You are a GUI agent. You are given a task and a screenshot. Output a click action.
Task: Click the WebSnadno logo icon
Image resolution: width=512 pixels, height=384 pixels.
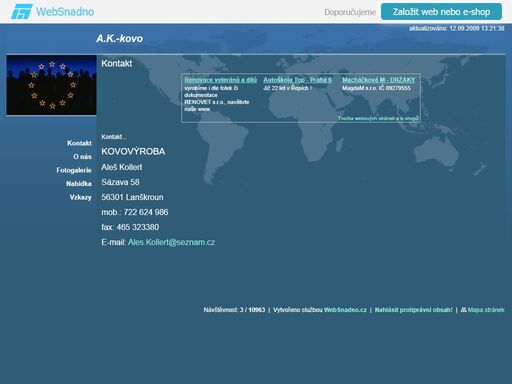(22, 12)
